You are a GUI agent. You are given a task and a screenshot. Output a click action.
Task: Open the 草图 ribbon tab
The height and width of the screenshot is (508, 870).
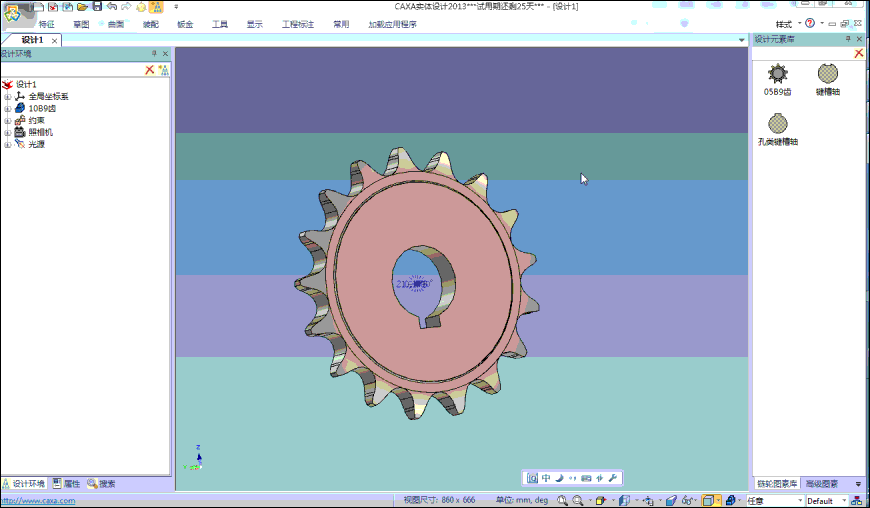81,24
